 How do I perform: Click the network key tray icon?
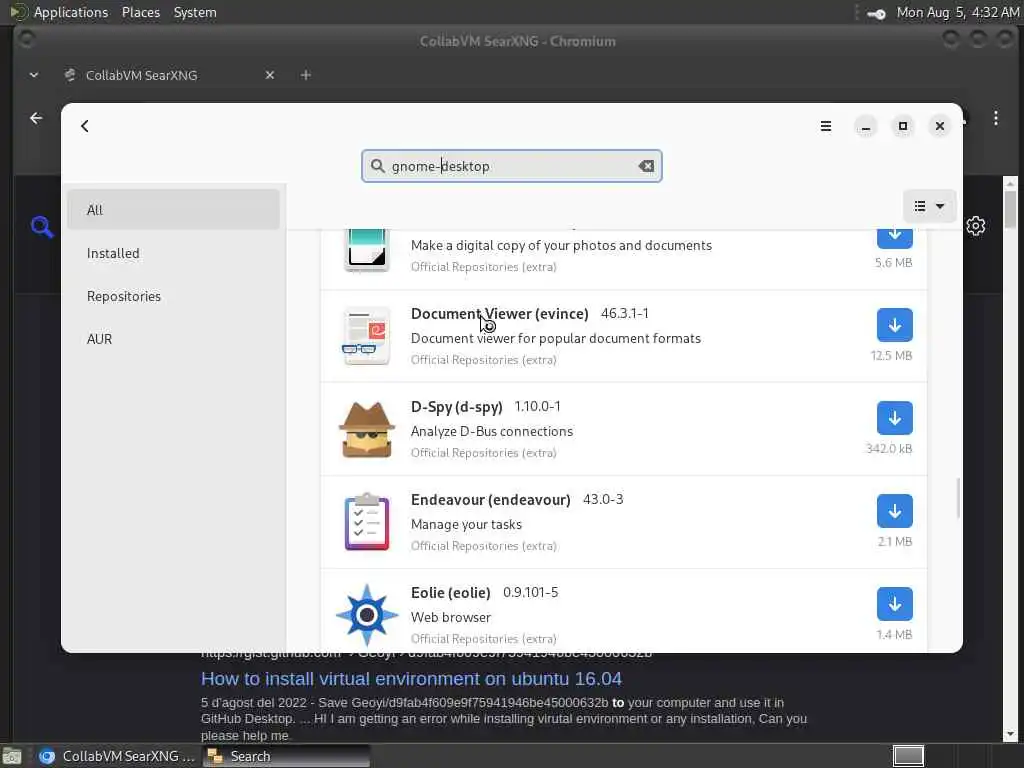tap(876, 13)
